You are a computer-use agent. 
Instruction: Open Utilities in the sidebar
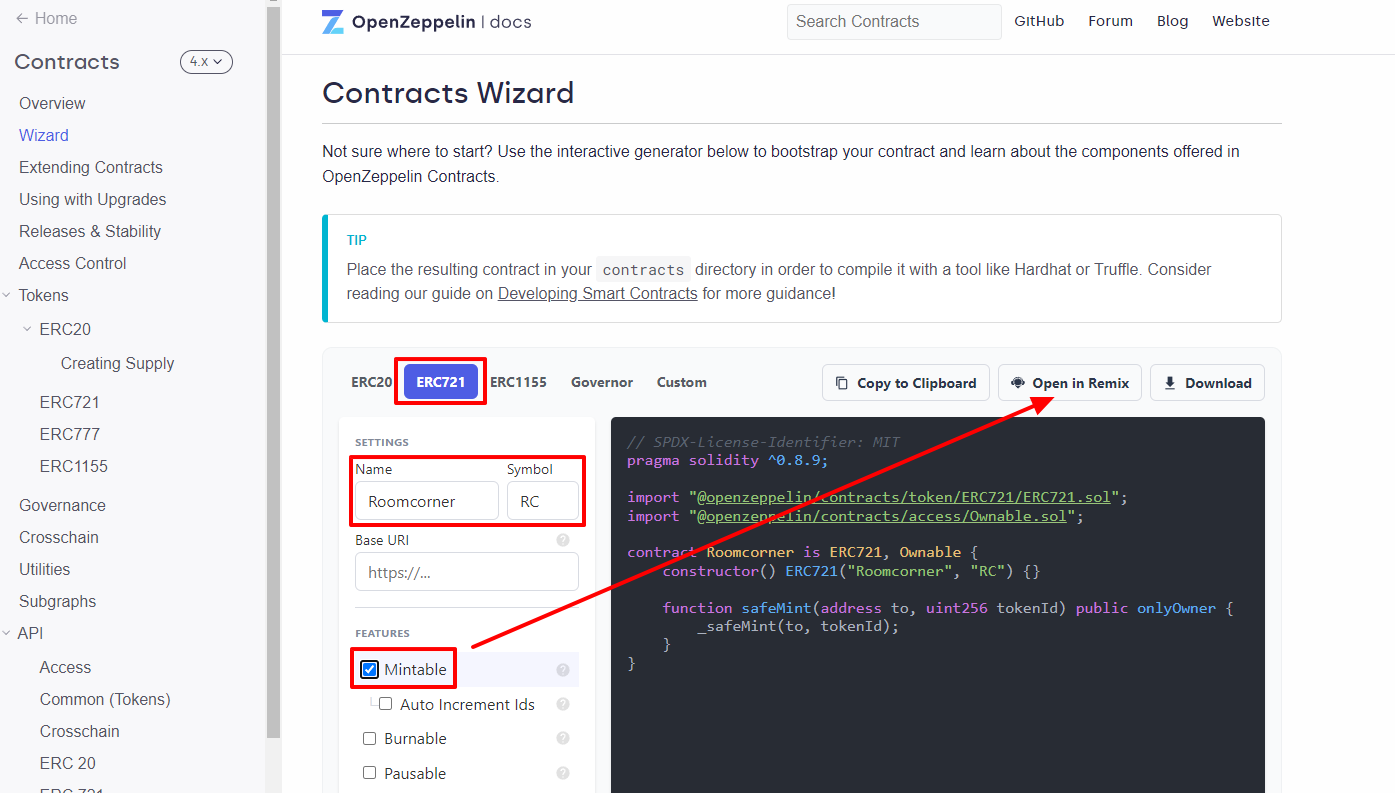[x=45, y=569]
